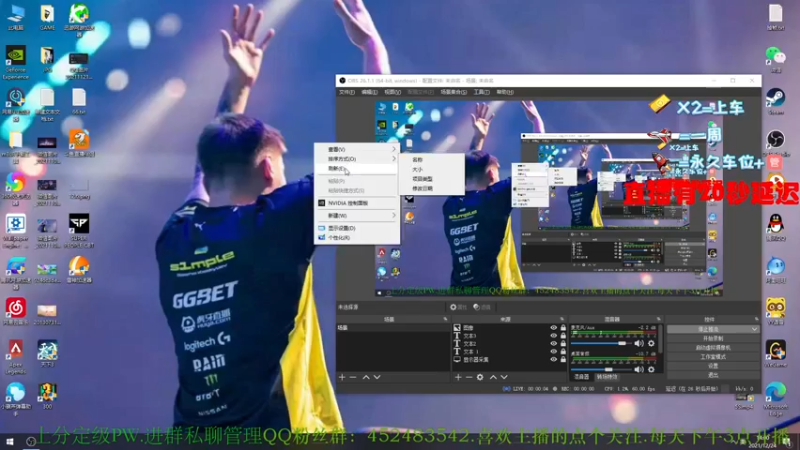800x450 pixels.
Task: Mute the 桌面音频 speaker icon
Action: (x=639, y=369)
